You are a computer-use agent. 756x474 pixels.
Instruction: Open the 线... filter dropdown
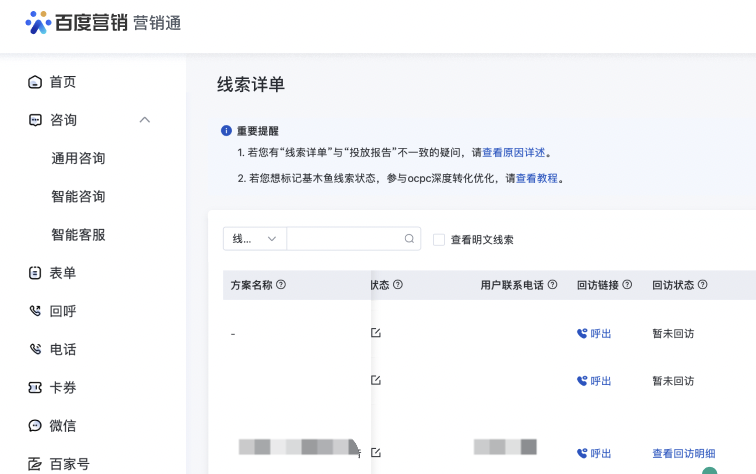coord(254,239)
